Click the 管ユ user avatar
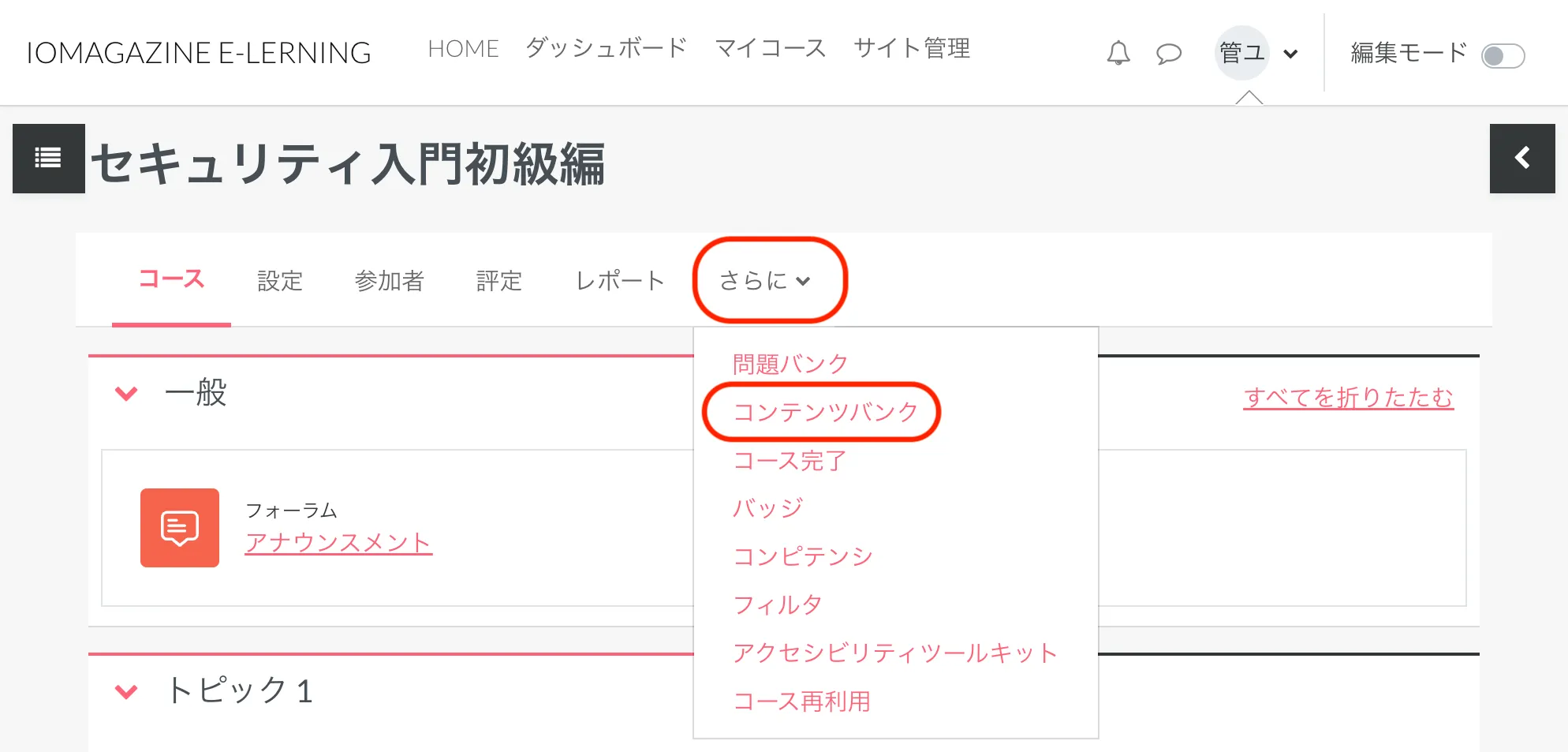 click(x=1241, y=53)
